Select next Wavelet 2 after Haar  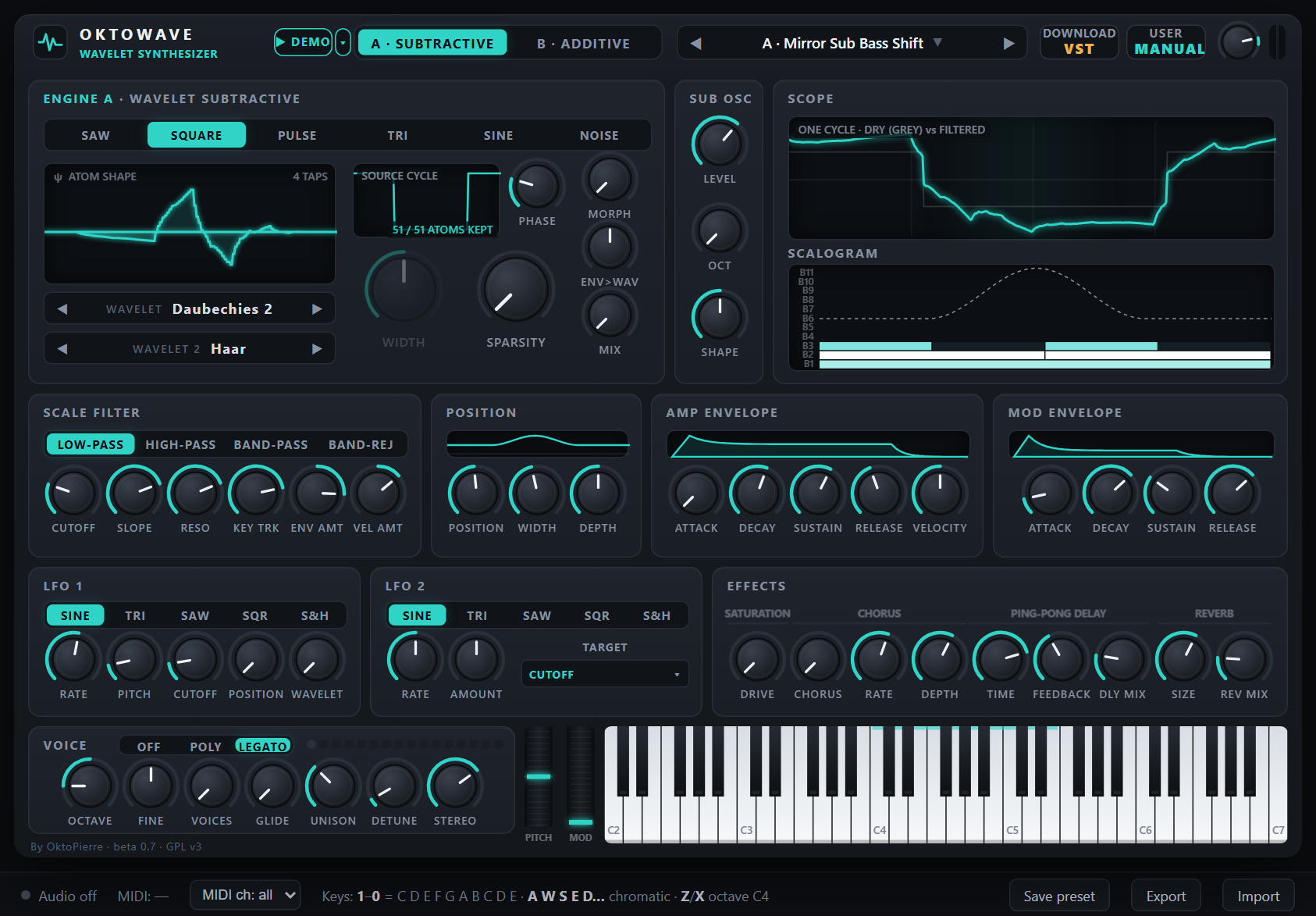(317, 349)
